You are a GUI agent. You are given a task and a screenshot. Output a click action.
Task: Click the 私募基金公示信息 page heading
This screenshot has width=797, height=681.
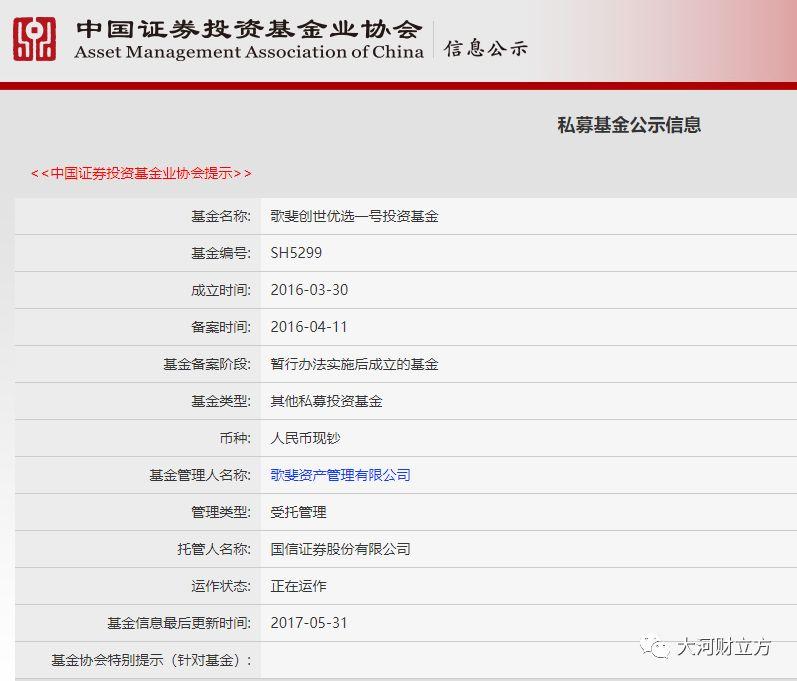click(629, 125)
